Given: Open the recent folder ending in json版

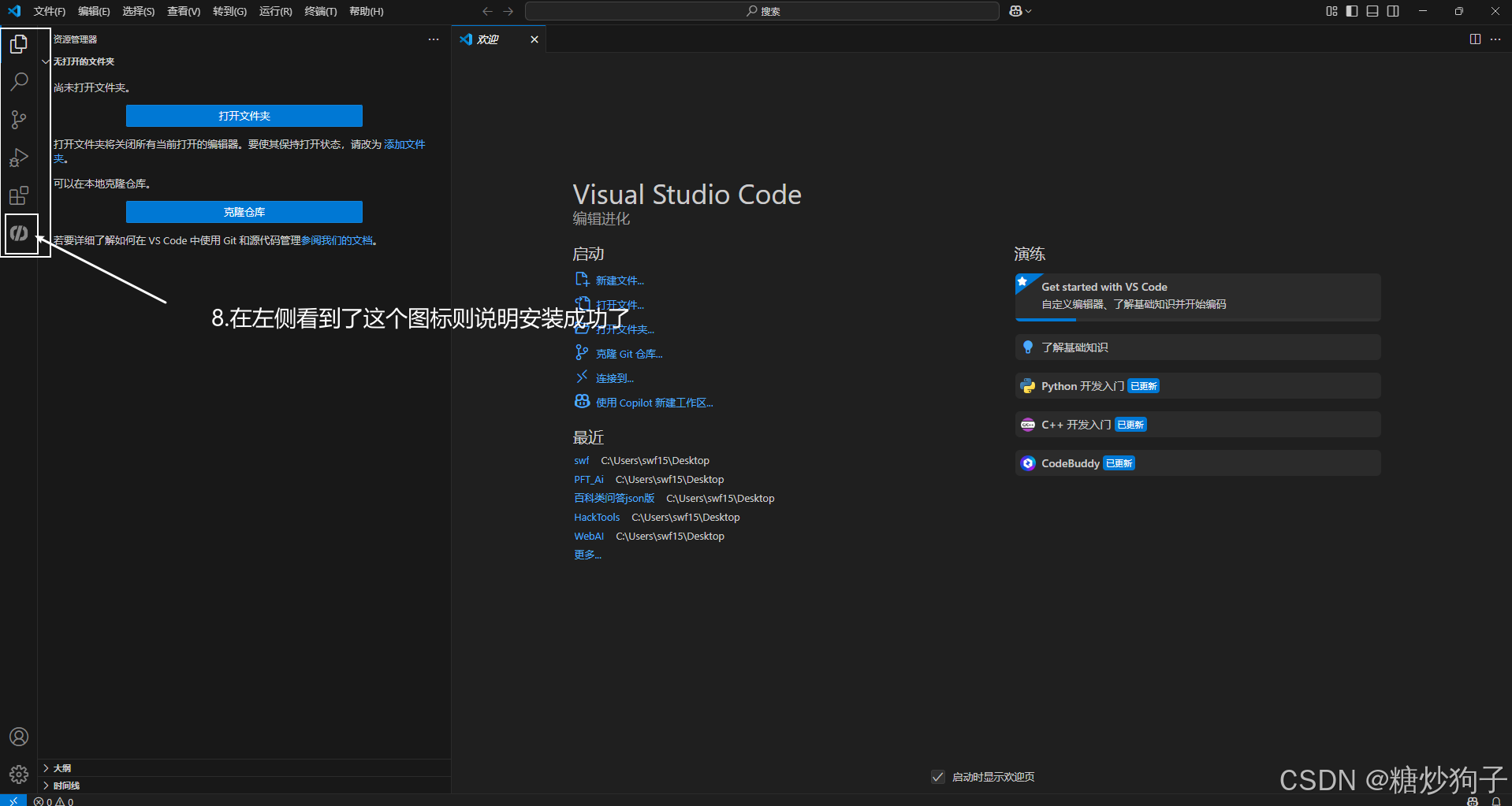Looking at the screenshot, I should (x=614, y=499).
